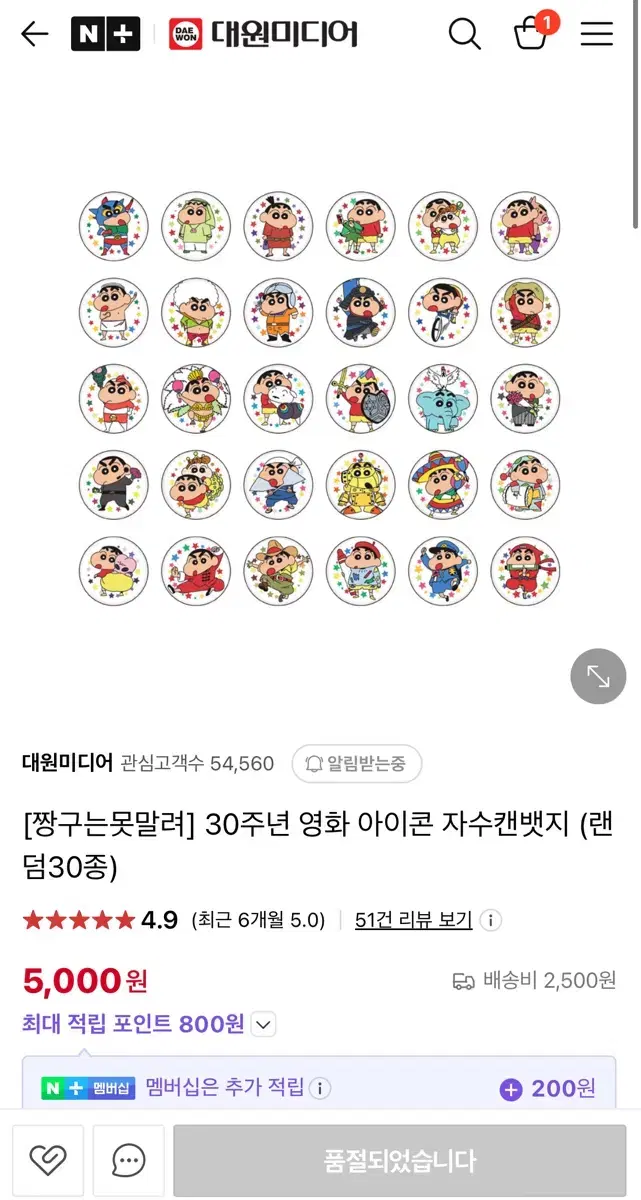Tap the search magnifier icon
641x1200 pixels.
(464, 34)
